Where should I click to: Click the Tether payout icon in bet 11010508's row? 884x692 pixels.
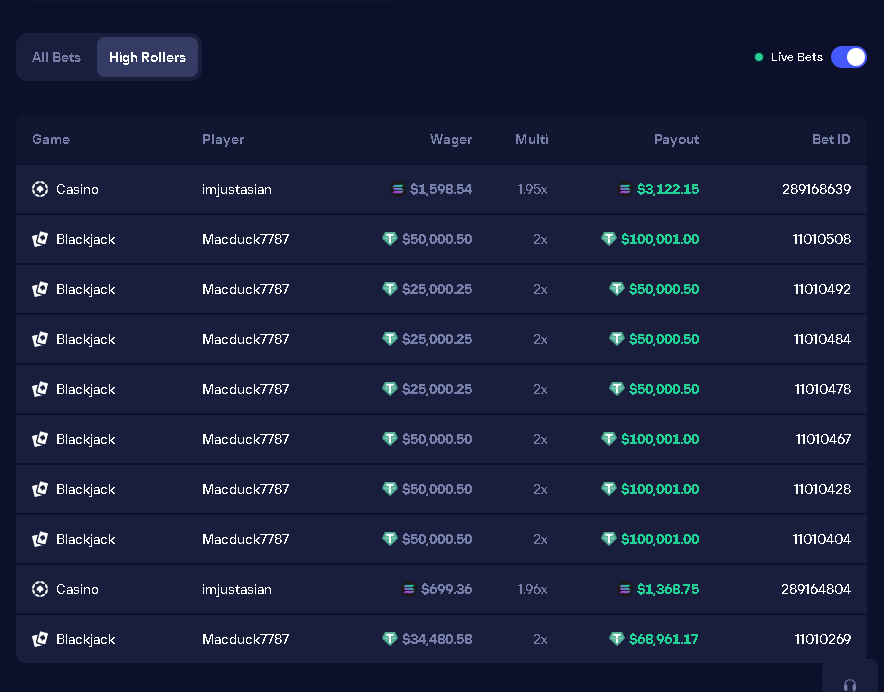[x=609, y=239]
